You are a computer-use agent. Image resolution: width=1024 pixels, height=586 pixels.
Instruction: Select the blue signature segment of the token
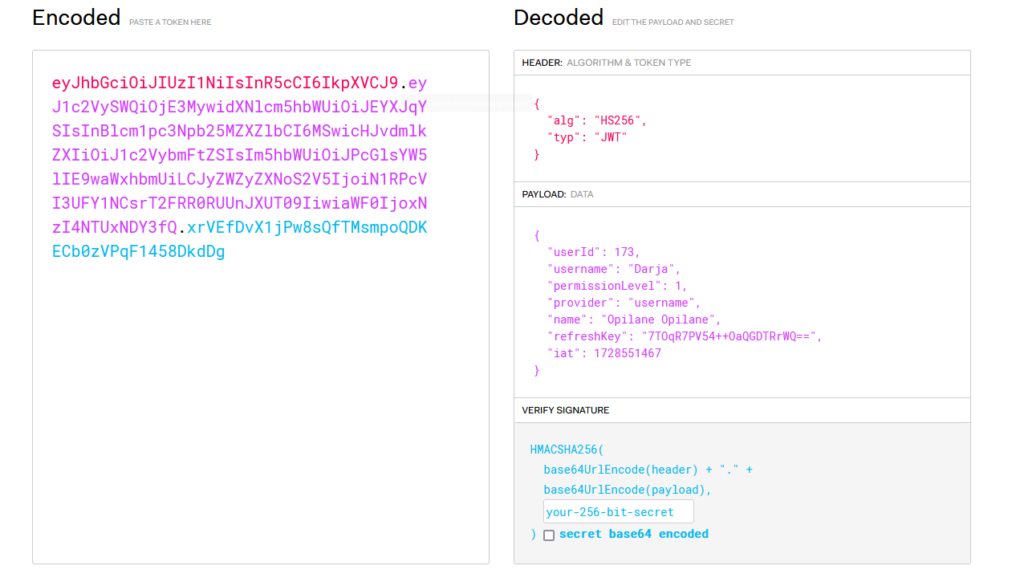239,239
